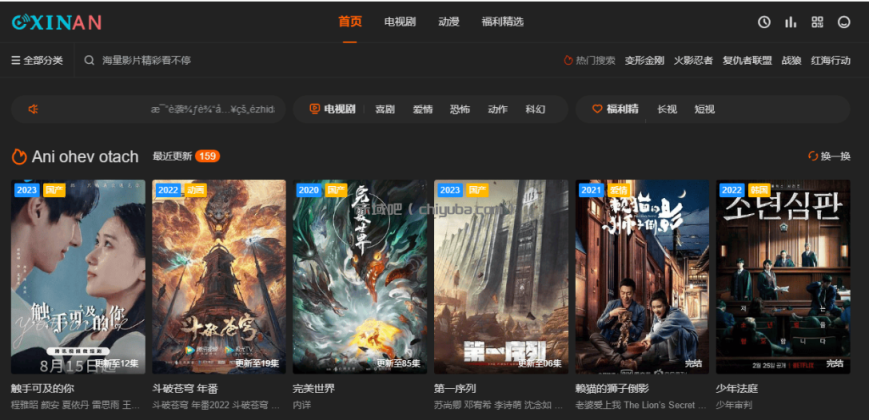Click the 2022 tag on 少年法庭 poster
Image resolution: width=869 pixels, height=420 pixels.
732,190
